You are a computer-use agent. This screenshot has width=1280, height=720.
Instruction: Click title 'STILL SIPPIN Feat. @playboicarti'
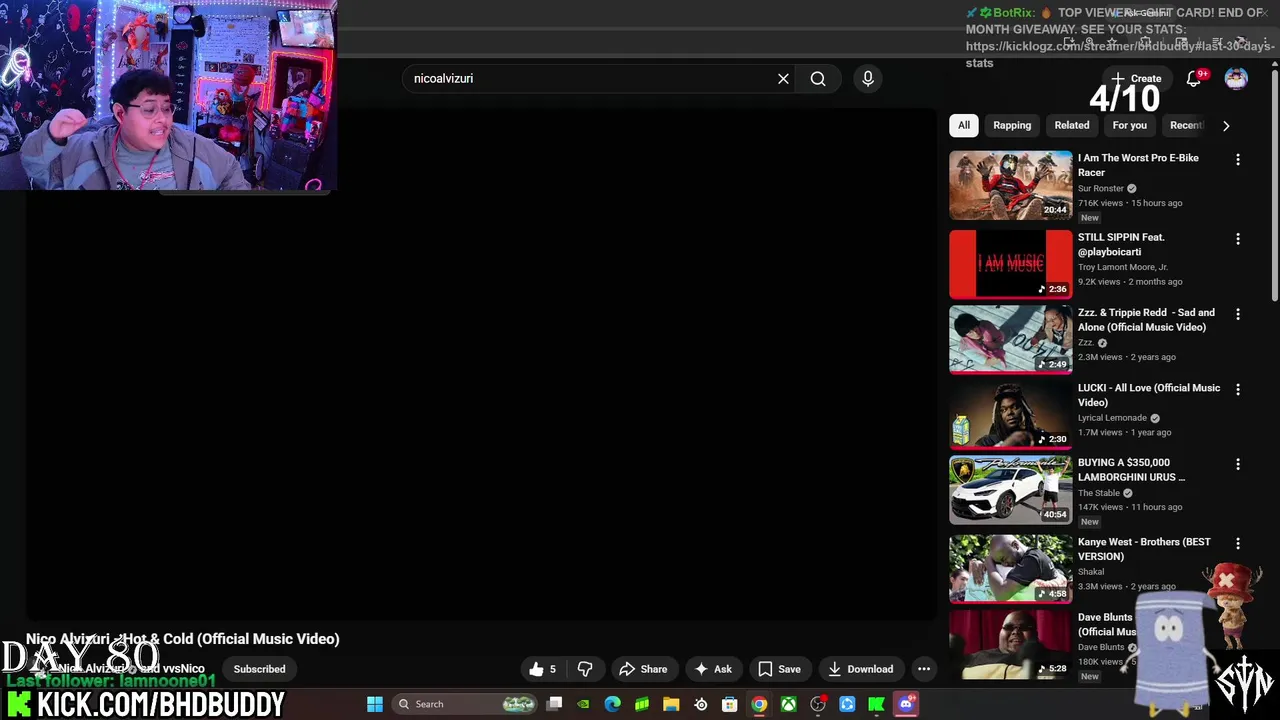(1121, 244)
